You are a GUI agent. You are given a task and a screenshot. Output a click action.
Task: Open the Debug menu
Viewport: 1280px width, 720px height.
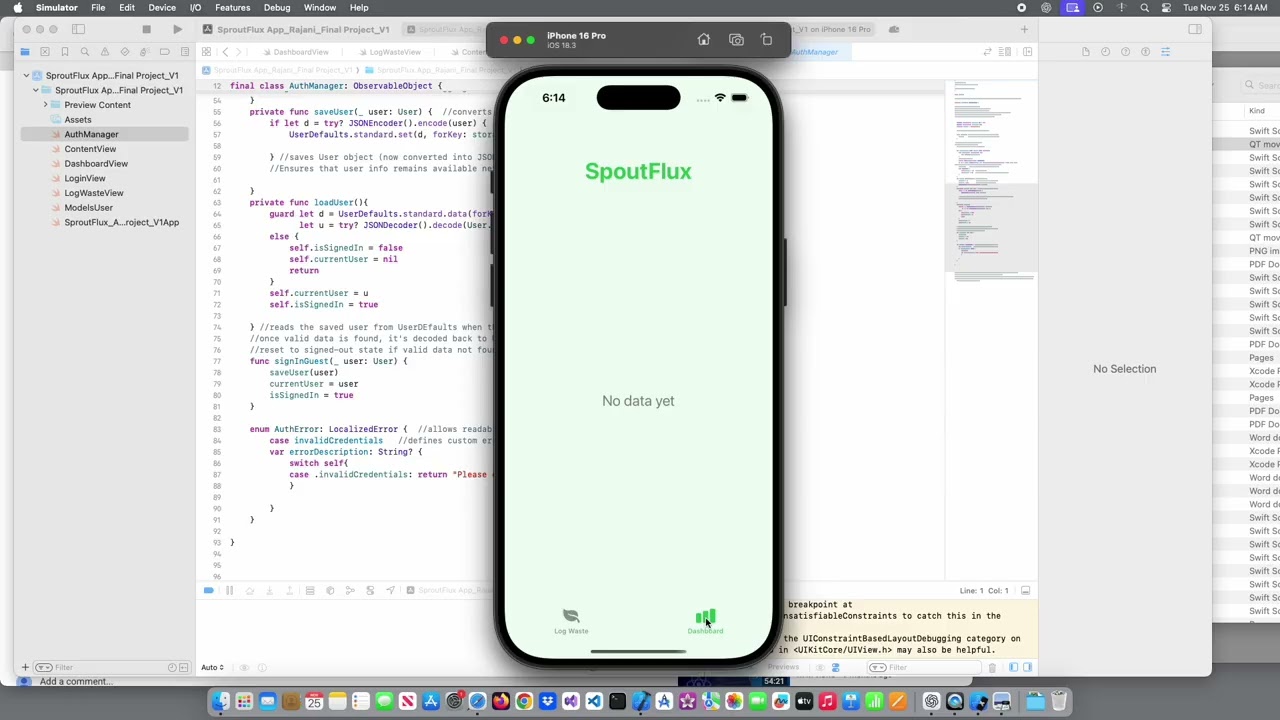277,8
